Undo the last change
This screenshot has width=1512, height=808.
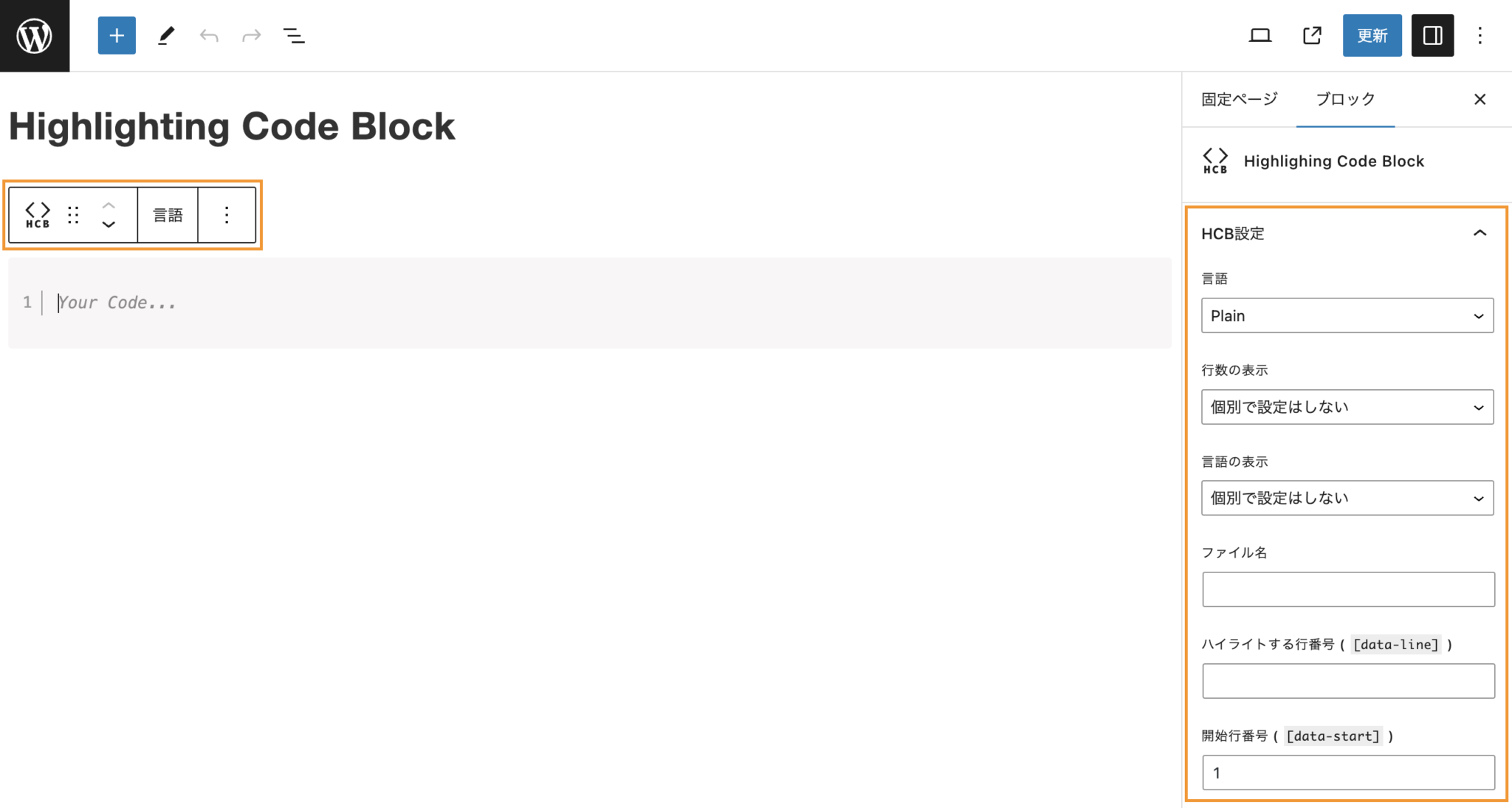[x=208, y=35]
